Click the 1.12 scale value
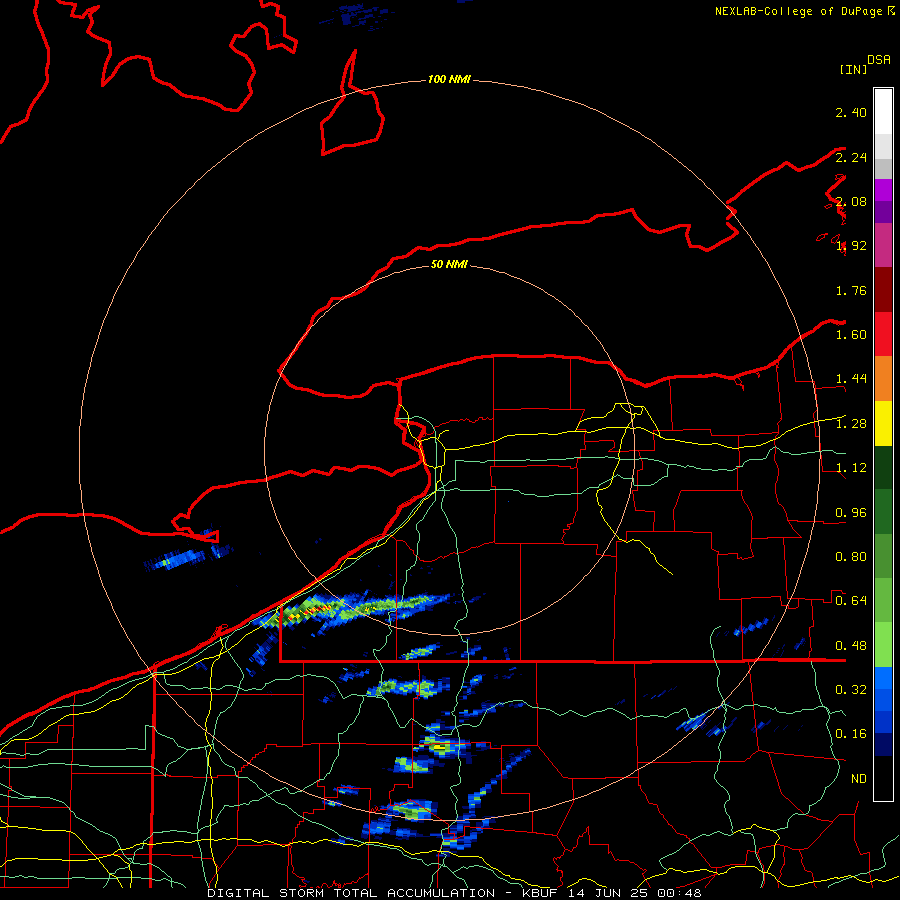Viewport: 900px width, 900px height. click(x=851, y=468)
